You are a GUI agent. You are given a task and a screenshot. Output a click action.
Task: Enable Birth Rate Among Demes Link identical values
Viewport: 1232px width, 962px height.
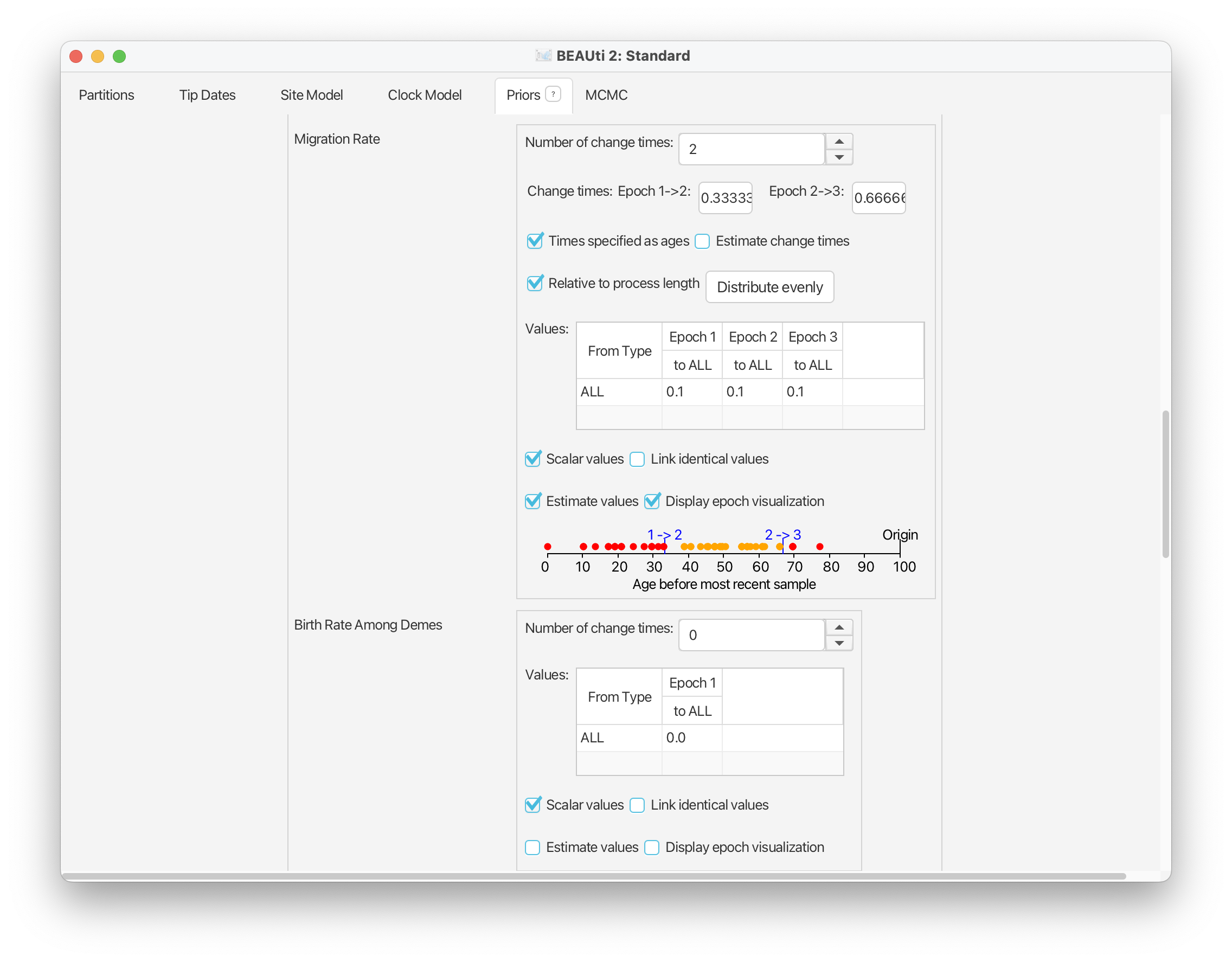pos(637,805)
